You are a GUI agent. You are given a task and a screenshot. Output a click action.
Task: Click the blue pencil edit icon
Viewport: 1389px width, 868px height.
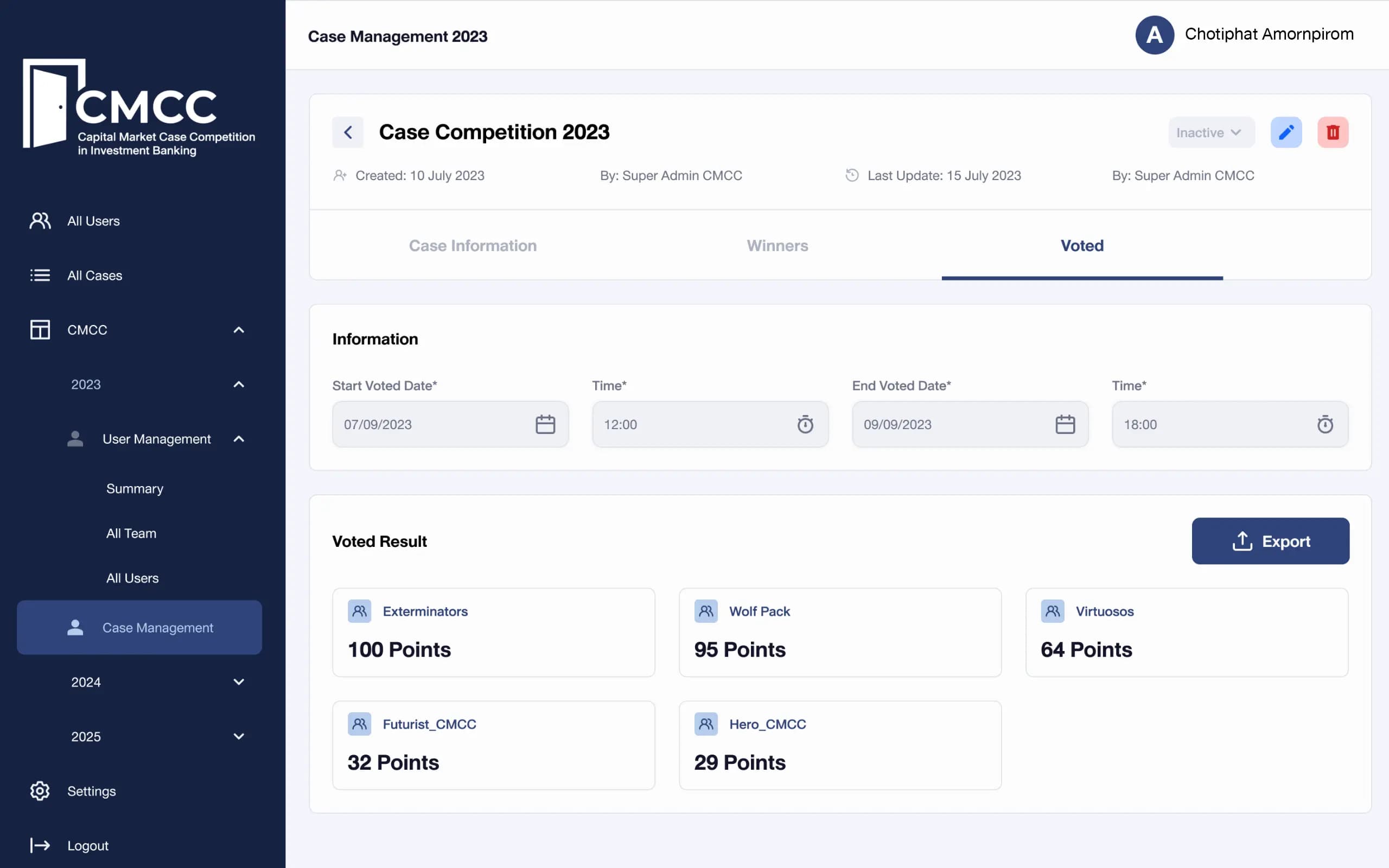1286,132
